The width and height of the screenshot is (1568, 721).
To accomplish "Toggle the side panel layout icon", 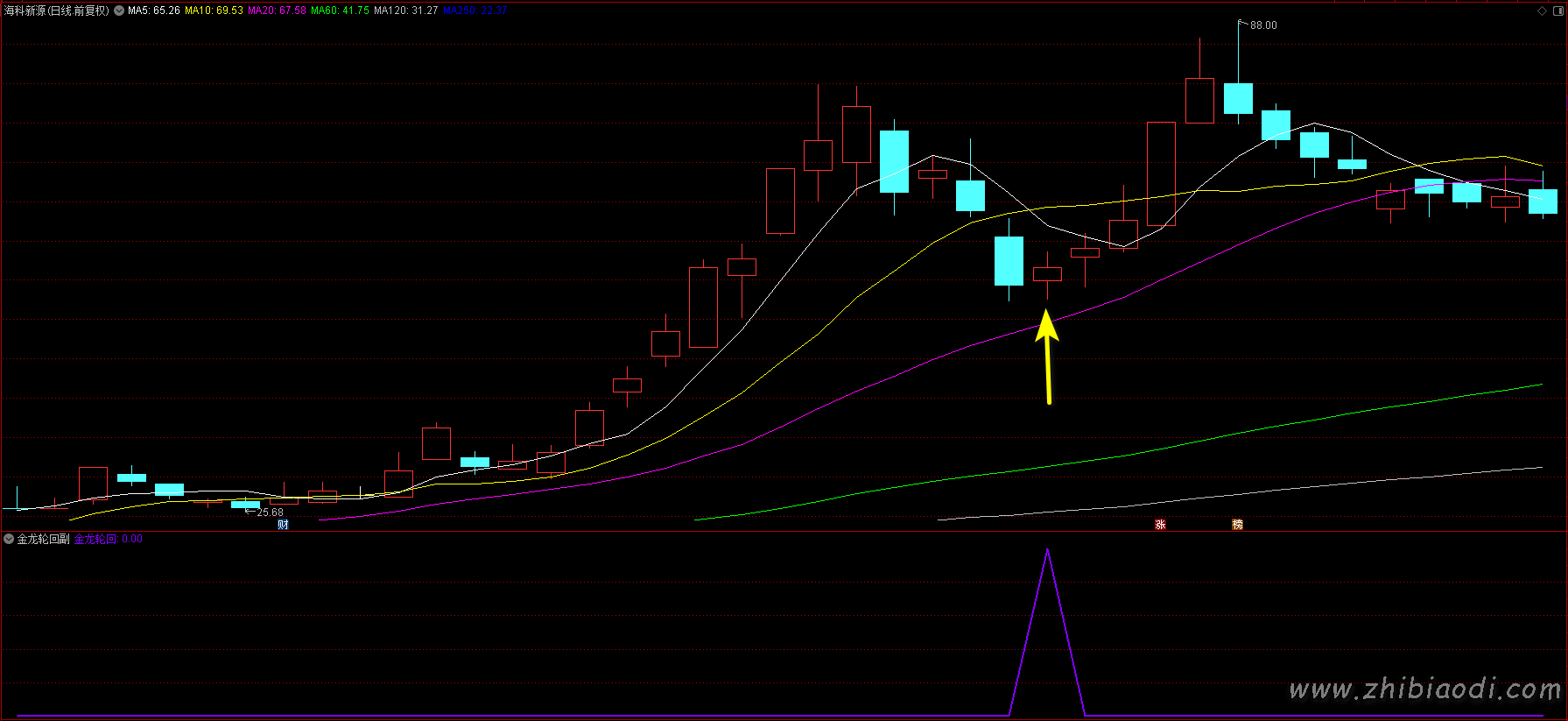I will click(x=1557, y=11).
